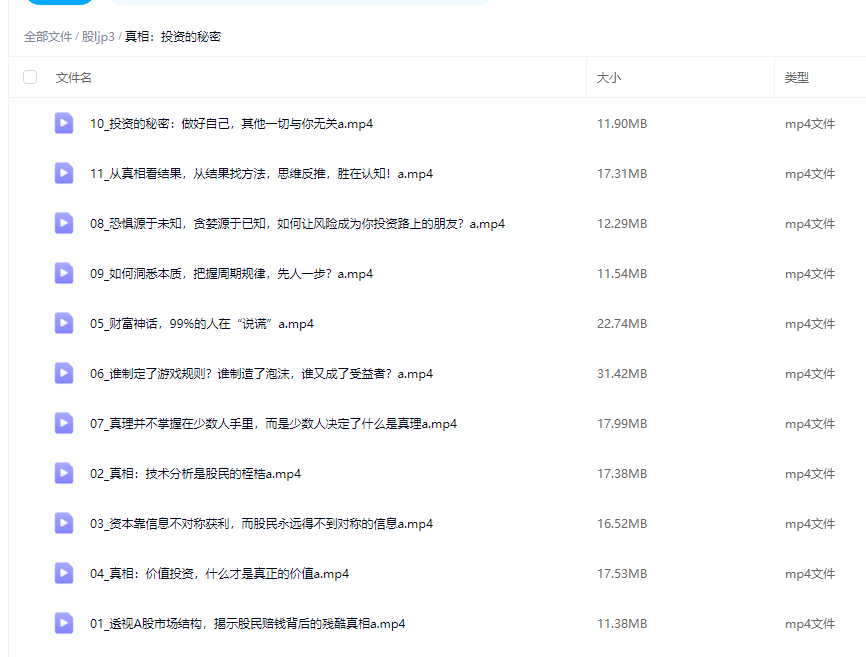Viewport: 866px width, 657px height.
Task: Click the play icon next to 09_如何洞悉本质
Action: click(63, 273)
